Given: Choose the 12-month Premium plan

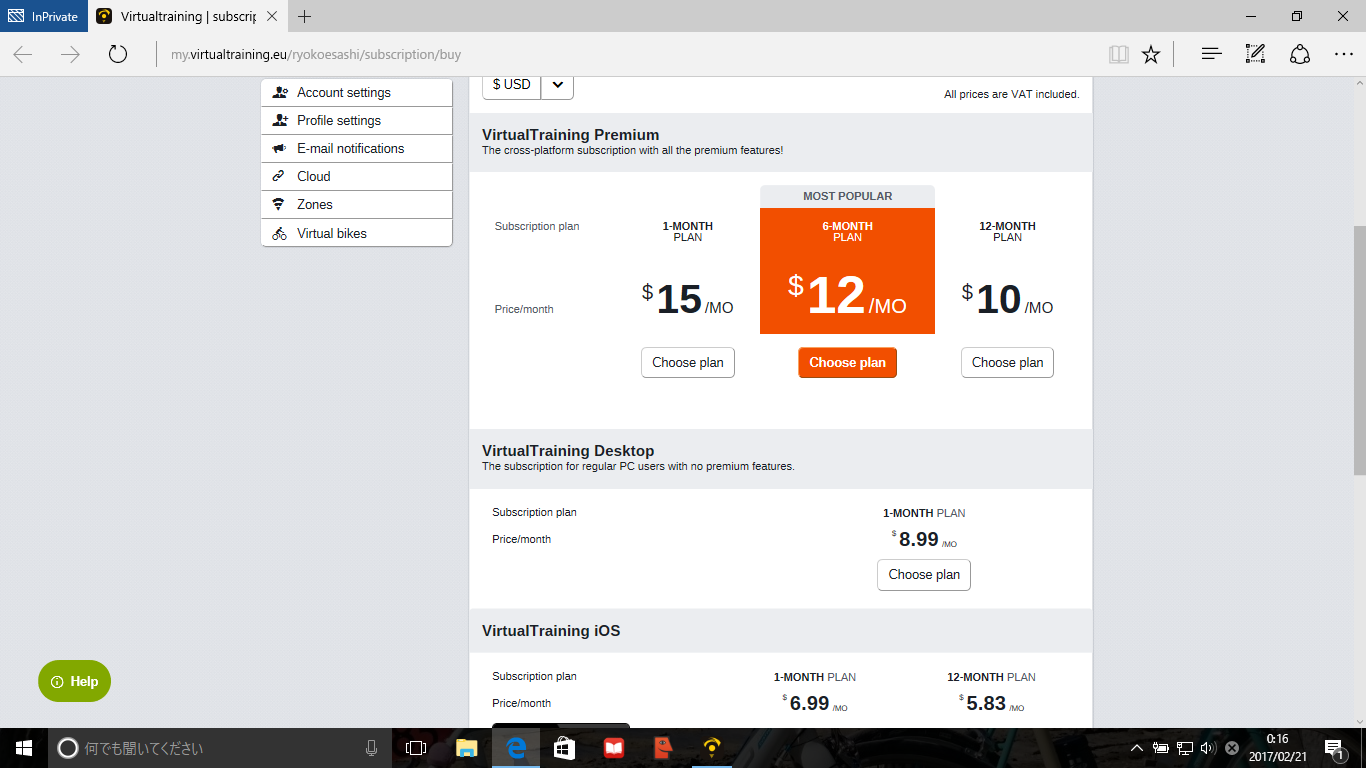Looking at the screenshot, I should click(x=1007, y=362).
